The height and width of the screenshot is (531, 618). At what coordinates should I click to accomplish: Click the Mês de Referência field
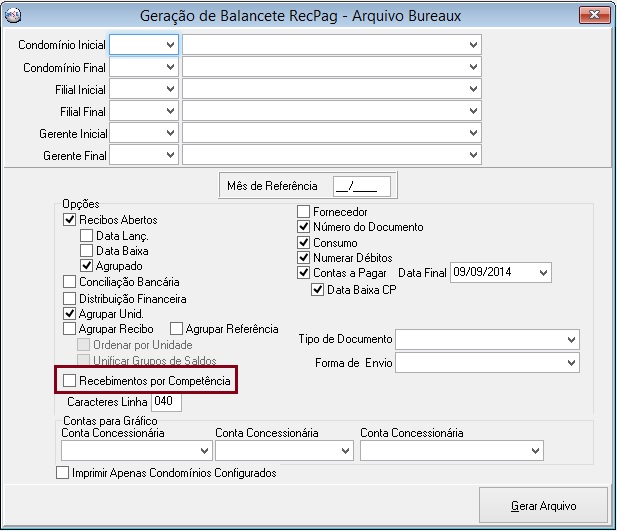(355, 186)
